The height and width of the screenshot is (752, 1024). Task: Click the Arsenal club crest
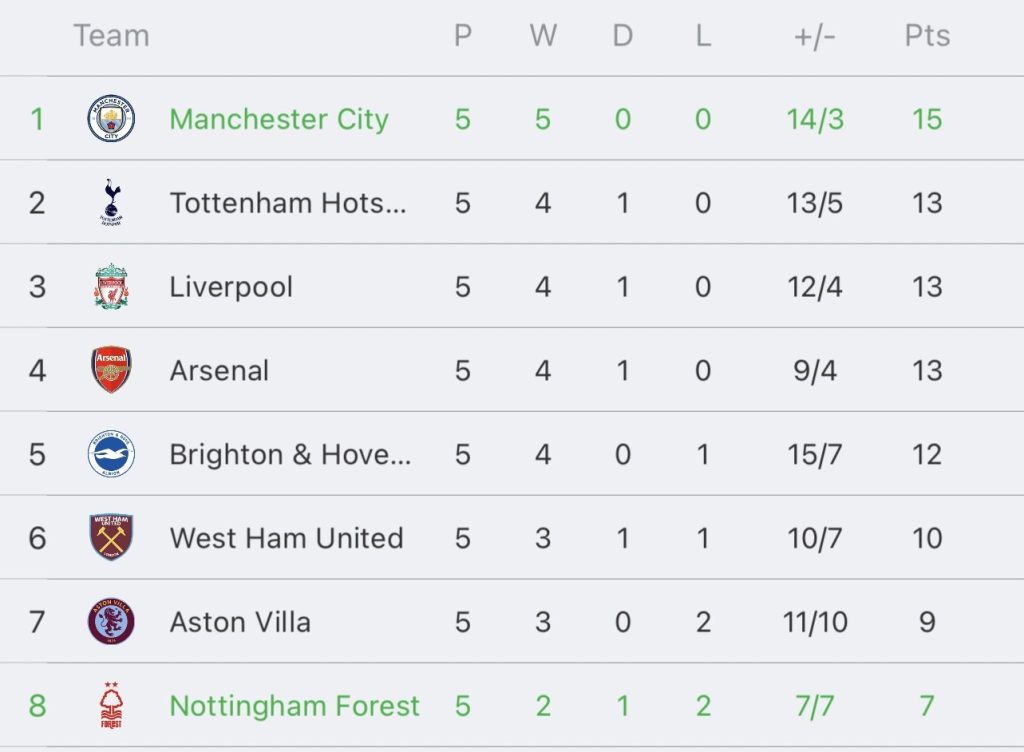[x=111, y=370]
